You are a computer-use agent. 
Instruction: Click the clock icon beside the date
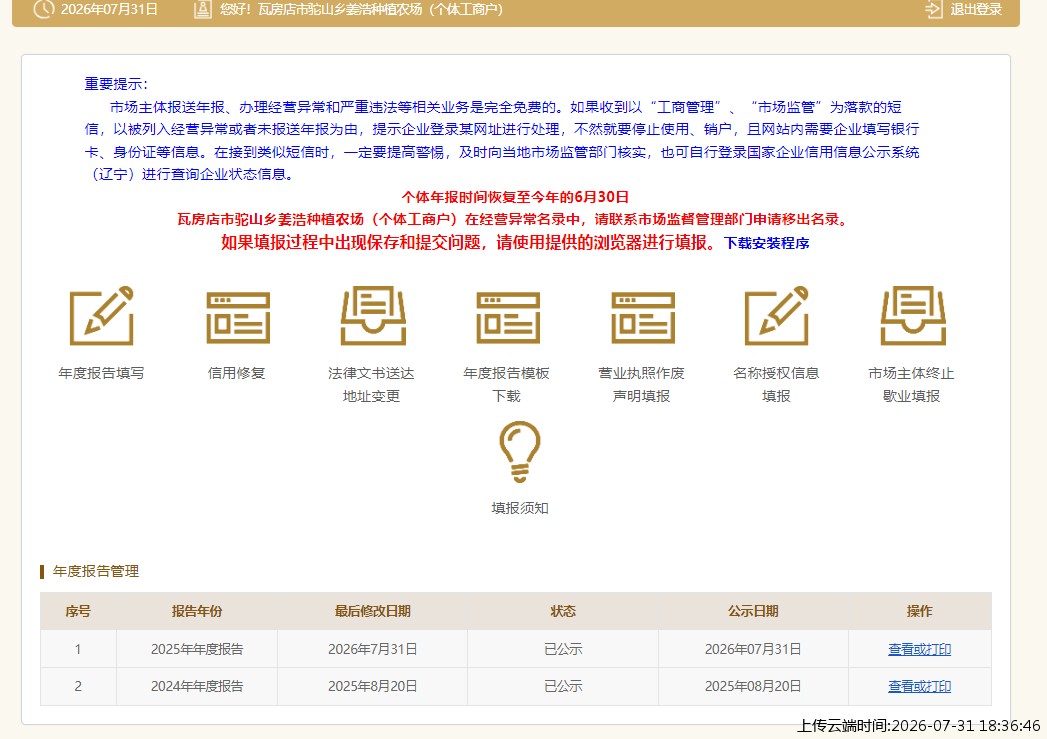click(44, 9)
